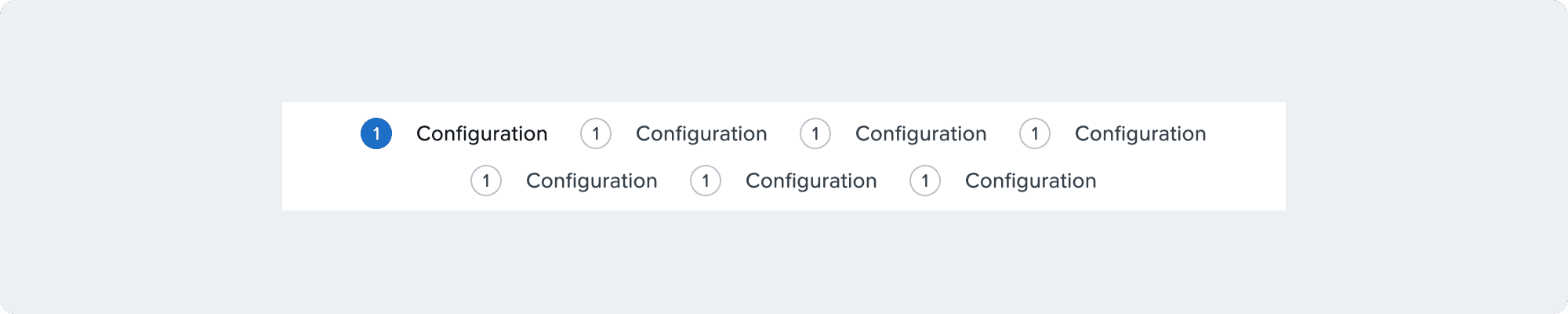1568x314 pixels.
Task: Navigate to the sixth step's Configuration text
Action: coord(811,181)
